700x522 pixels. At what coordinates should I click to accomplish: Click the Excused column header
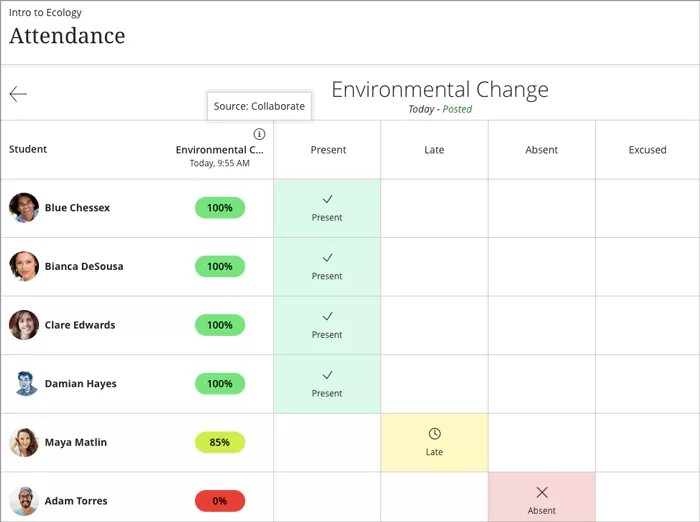[647, 150]
